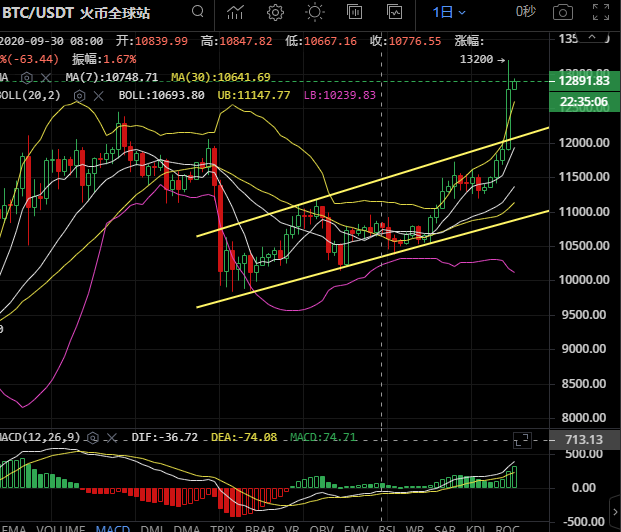Click the MA(7):10748.71 readout
This screenshot has width=621, height=532.
click(x=112, y=77)
